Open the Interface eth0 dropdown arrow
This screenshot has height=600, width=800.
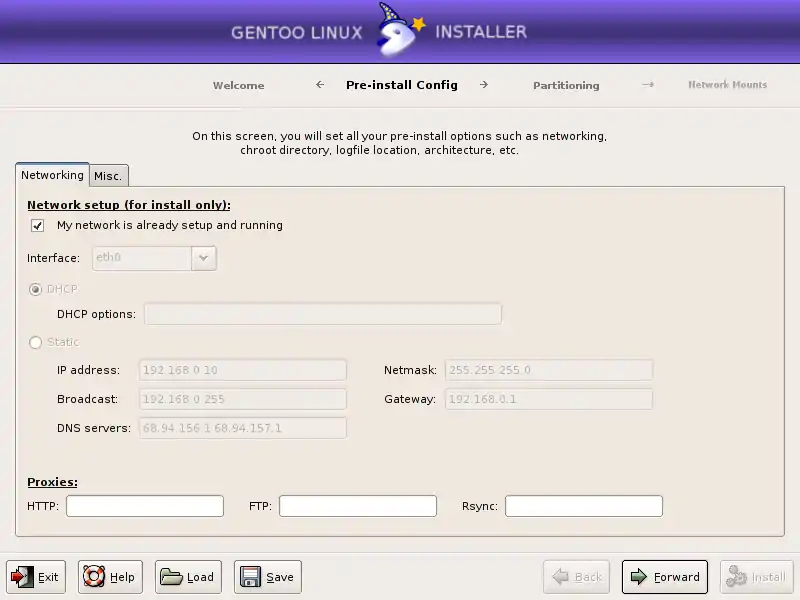pos(204,258)
